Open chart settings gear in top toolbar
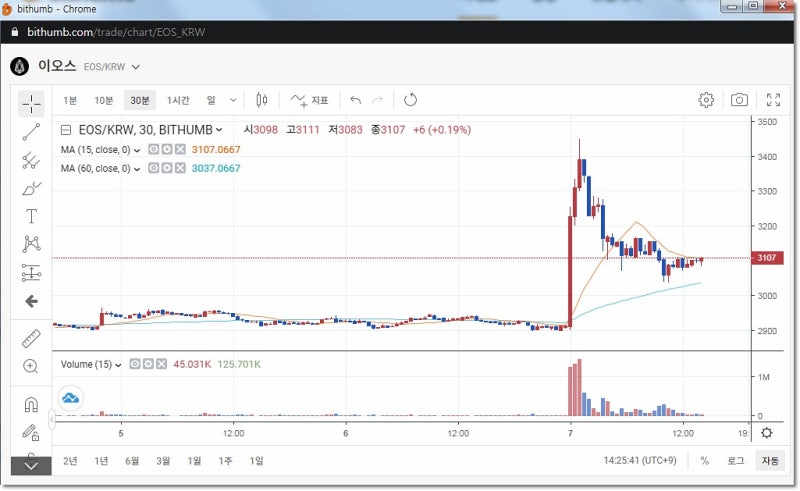This screenshot has width=800, height=491. tap(706, 100)
